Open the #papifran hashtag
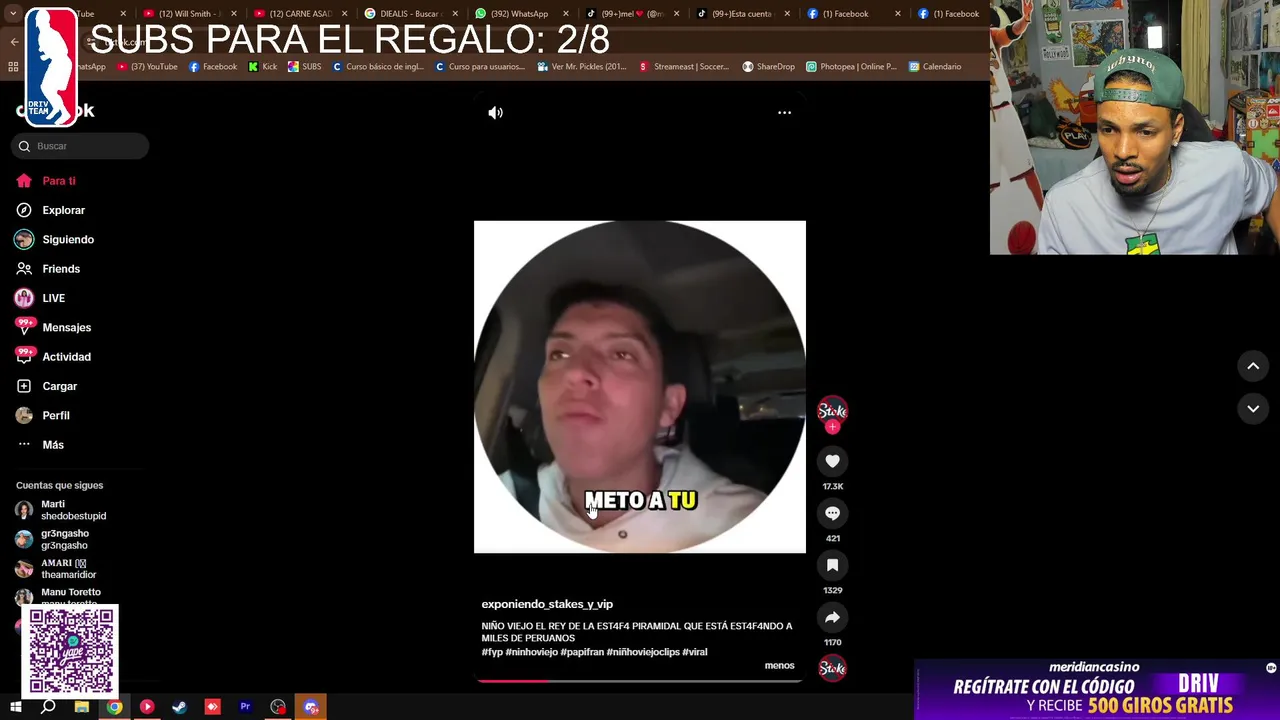Screen dimensions: 1280x720 (x=582, y=652)
